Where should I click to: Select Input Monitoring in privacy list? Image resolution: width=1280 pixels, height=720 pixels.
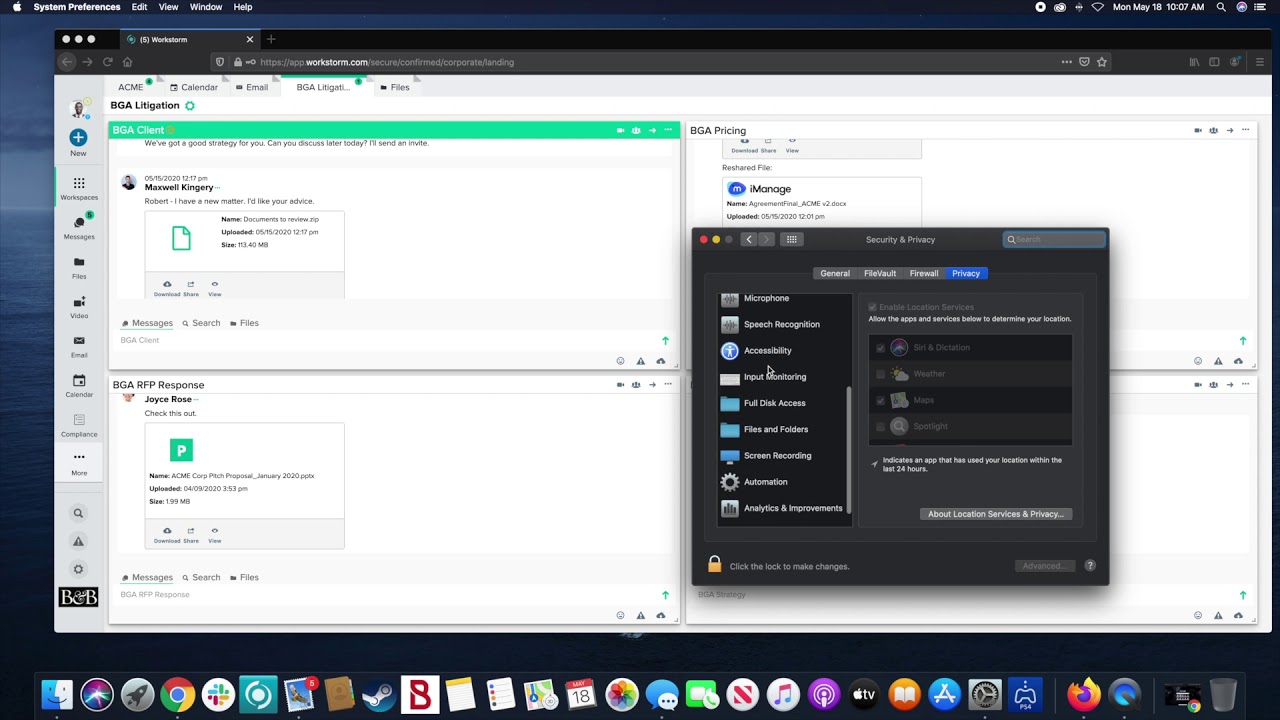[x=786, y=377]
